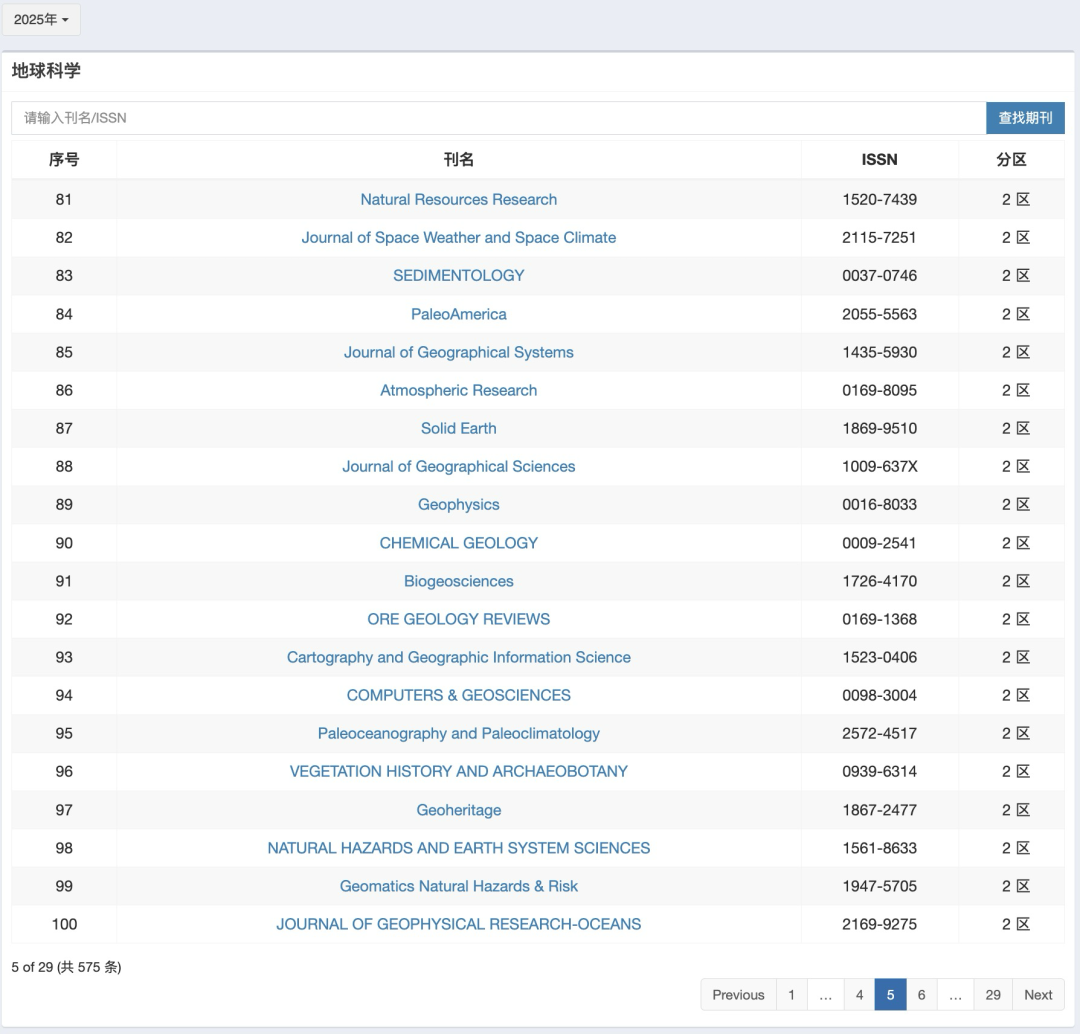Click the 刊名 column header
The image size is (1080, 1034).
[x=459, y=160]
